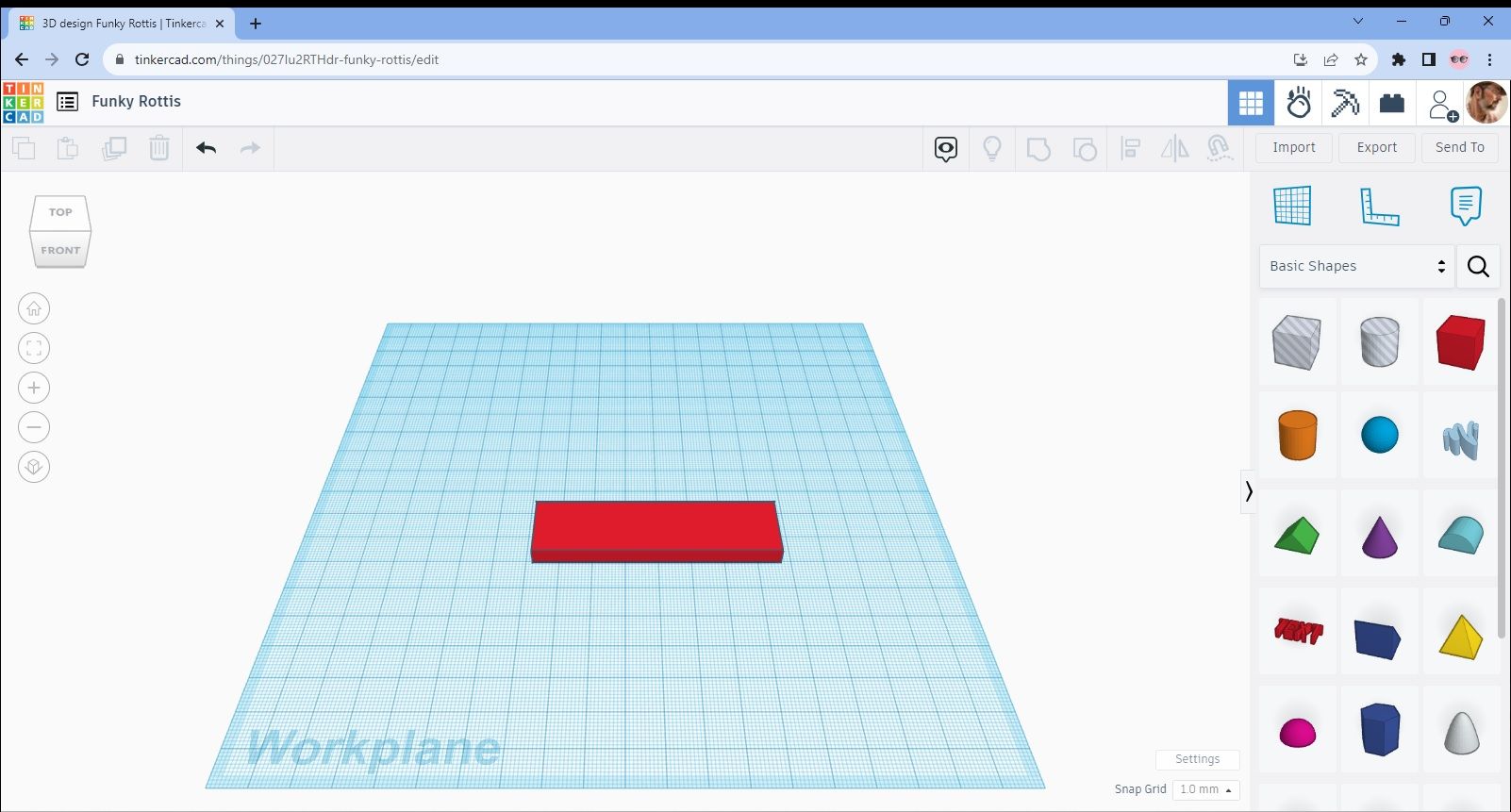Viewport: 1511px width, 812px height.
Task: Pick the red Text shape
Action: pyautogui.click(x=1297, y=631)
